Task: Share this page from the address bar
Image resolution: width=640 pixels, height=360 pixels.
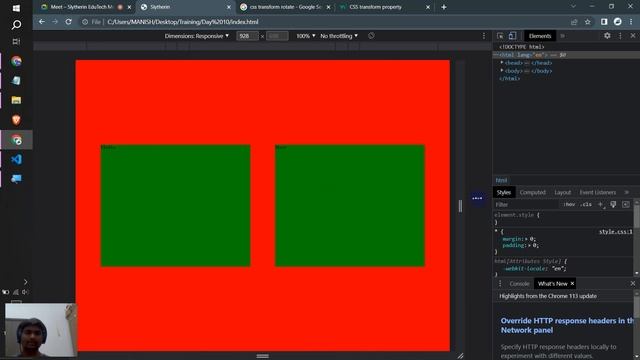Action: pyautogui.click(x=574, y=22)
